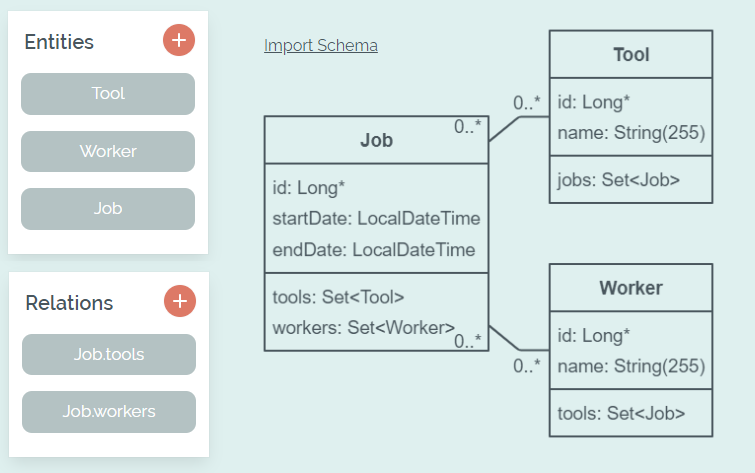
Task: Add a new relation with the plus icon
Action: pyautogui.click(x=180, y=301)
